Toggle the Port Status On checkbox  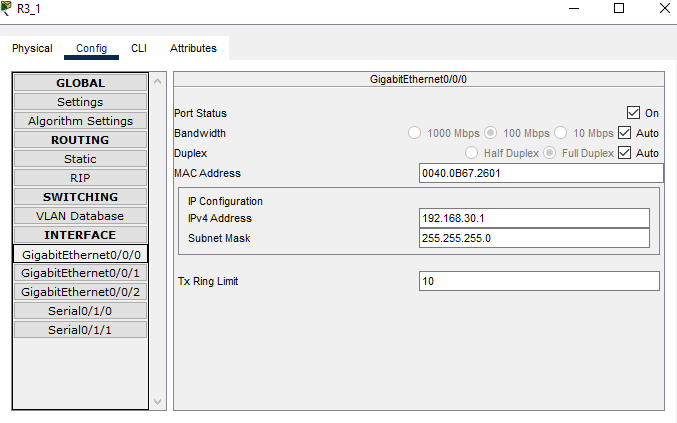point(633,113)
